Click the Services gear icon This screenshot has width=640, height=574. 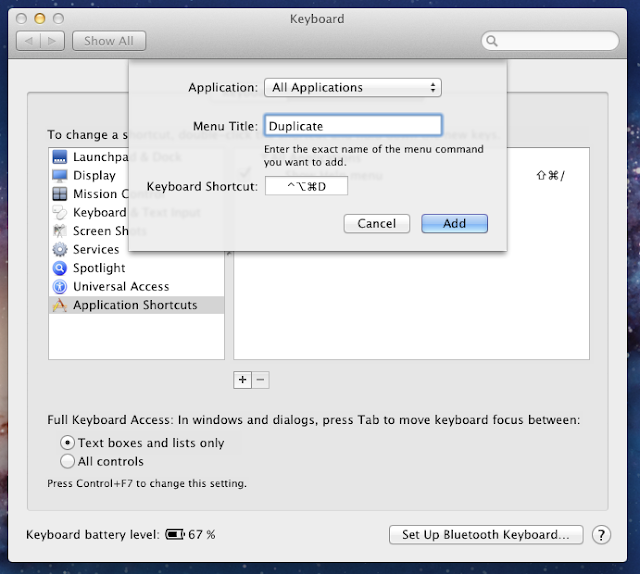pos(60,249)
